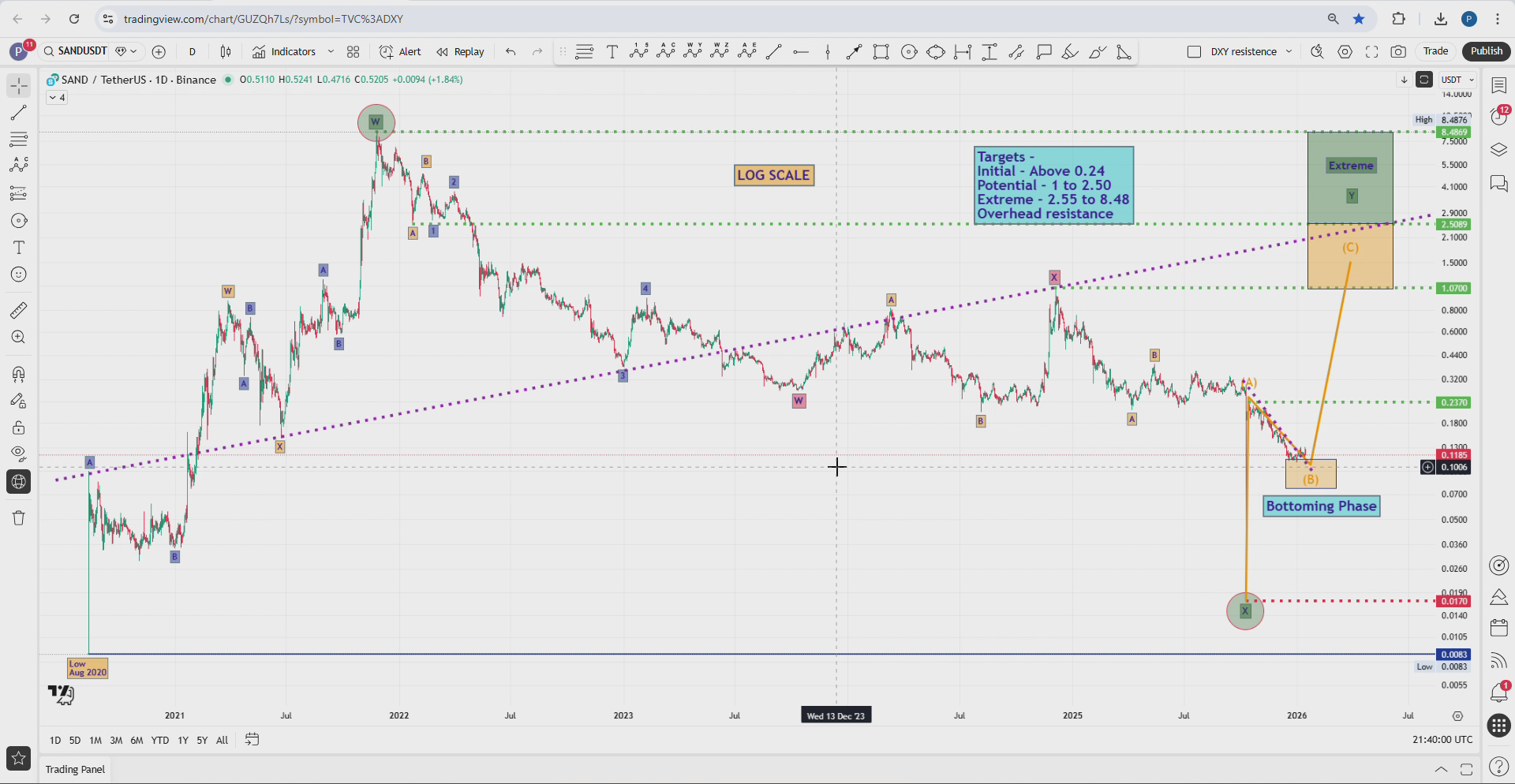Open the DXY resistance layout dropdown
1515x784 pixels.
coord(1289,51)
